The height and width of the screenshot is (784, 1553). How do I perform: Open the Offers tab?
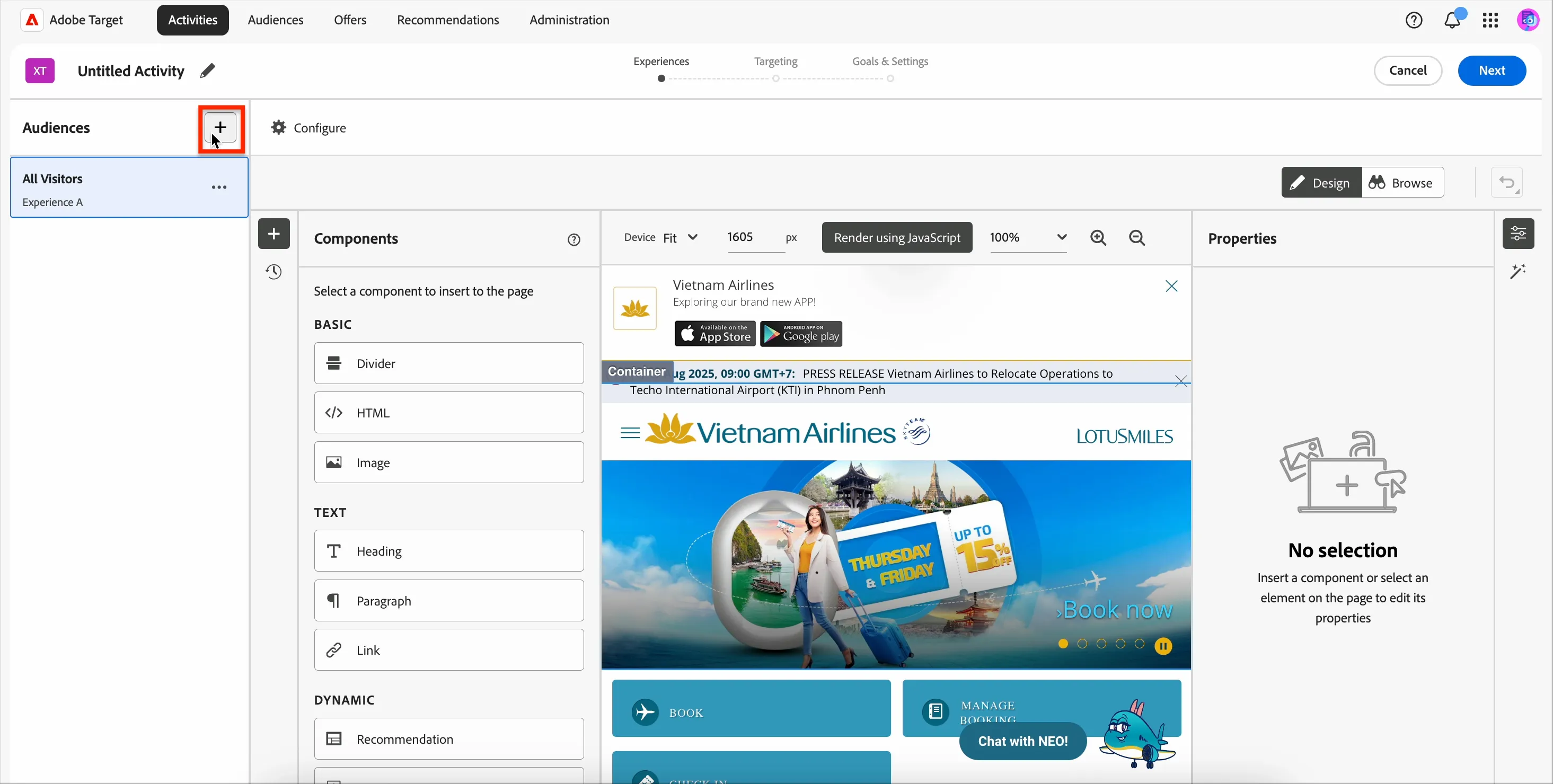[x=350, y=20]
